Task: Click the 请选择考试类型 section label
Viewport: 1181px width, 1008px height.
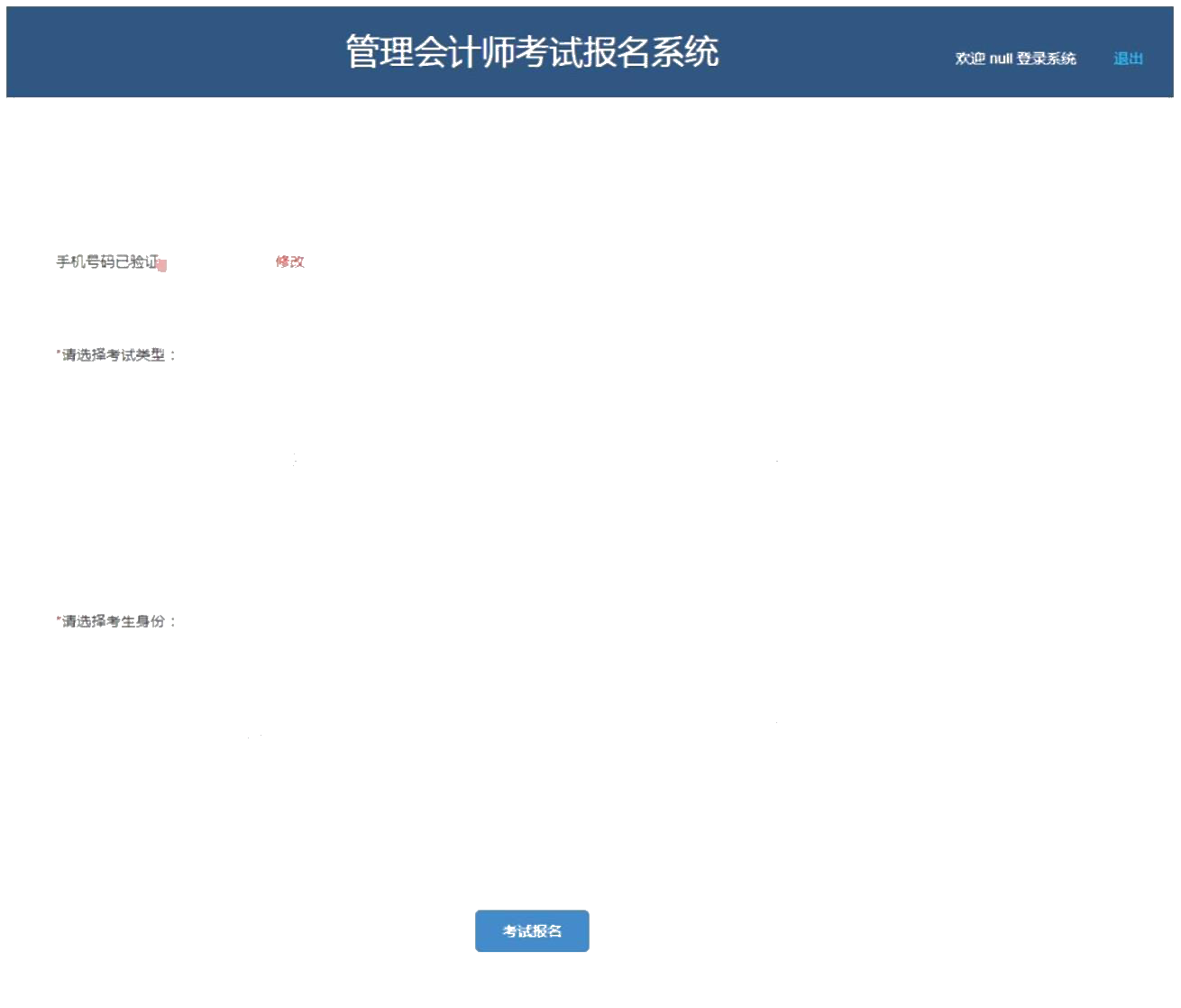Action: coord(117,354)
